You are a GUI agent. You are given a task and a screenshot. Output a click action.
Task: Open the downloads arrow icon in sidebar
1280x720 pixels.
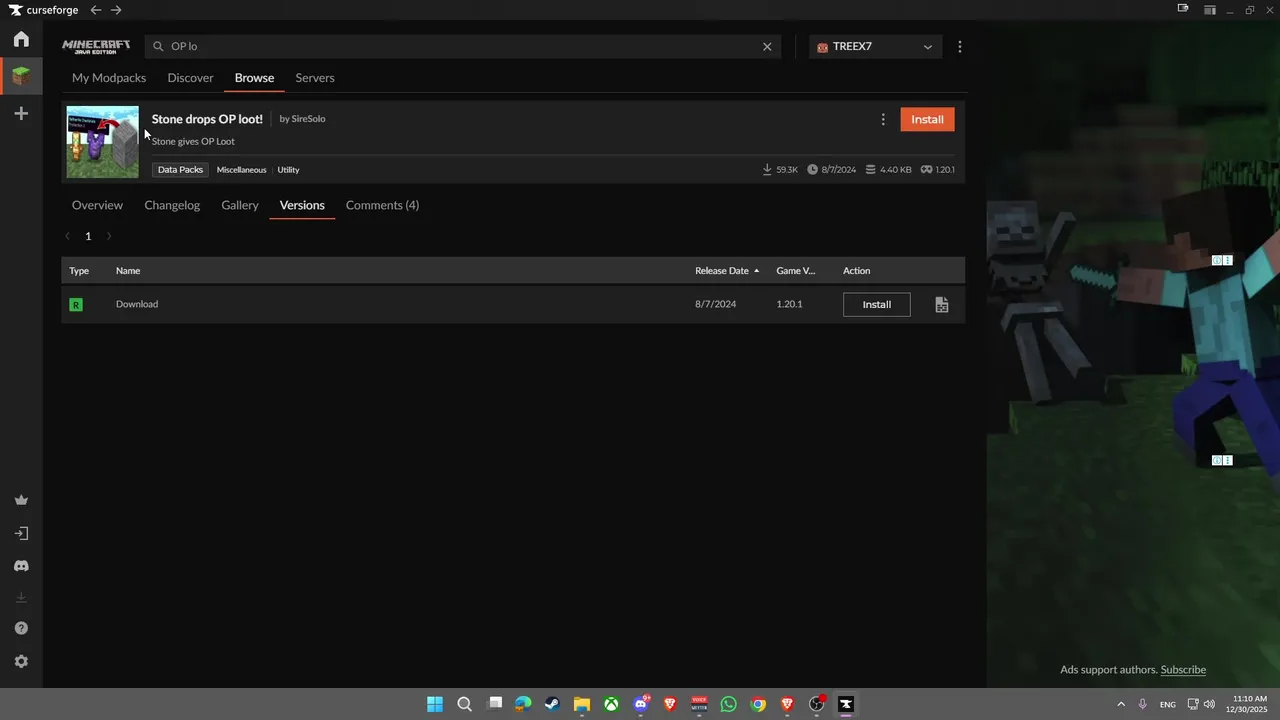point(21,597)
